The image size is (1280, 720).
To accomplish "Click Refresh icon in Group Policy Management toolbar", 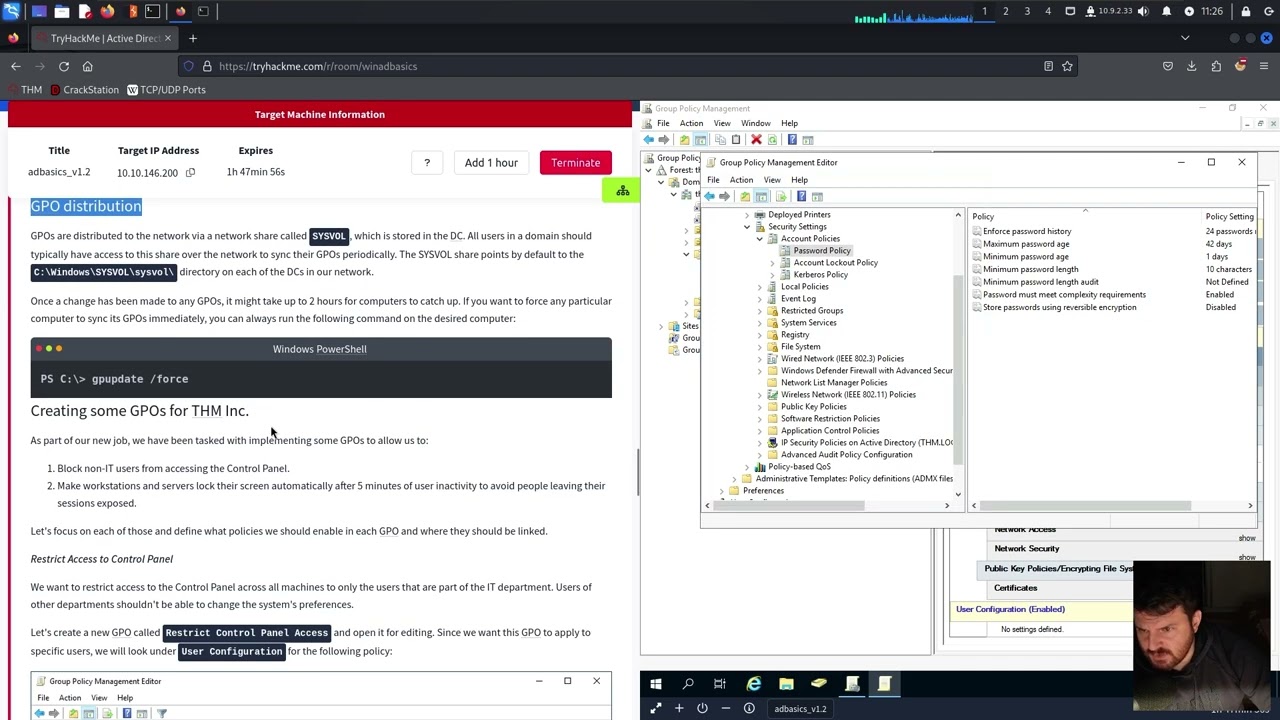I will [772, 139].
